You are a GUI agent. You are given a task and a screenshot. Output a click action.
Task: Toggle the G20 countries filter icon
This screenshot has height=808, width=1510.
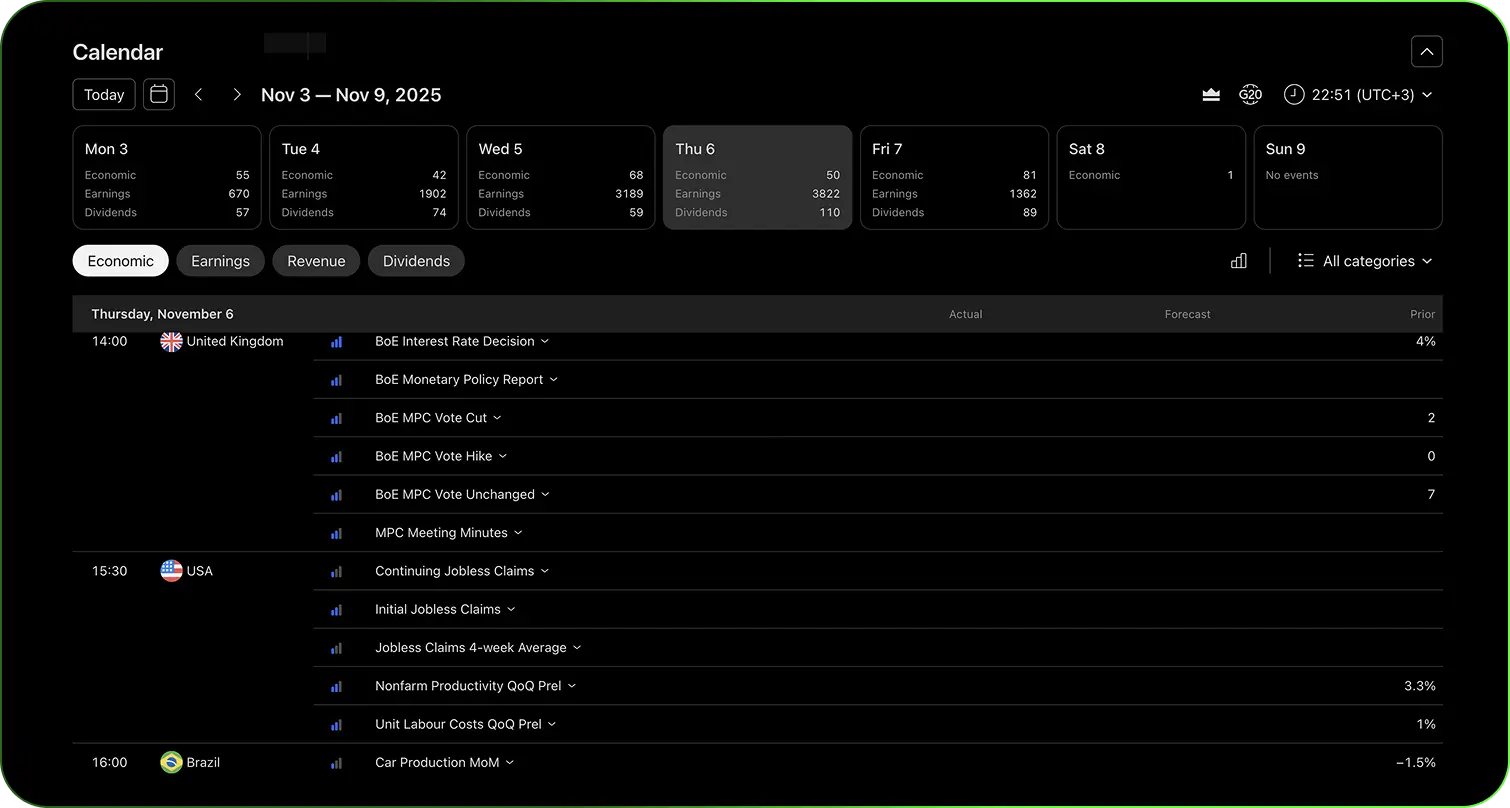(x=1250, y=95)
